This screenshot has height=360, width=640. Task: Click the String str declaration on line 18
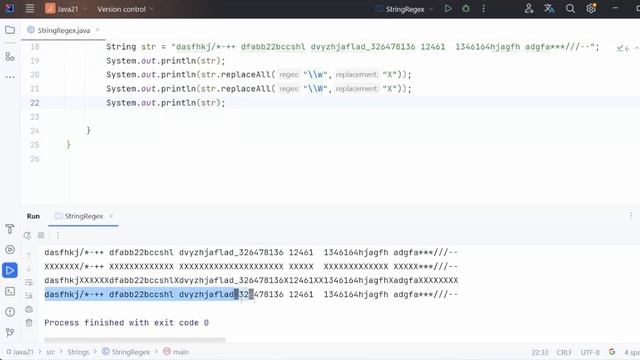pyautogui.click(x=131, y=47)
